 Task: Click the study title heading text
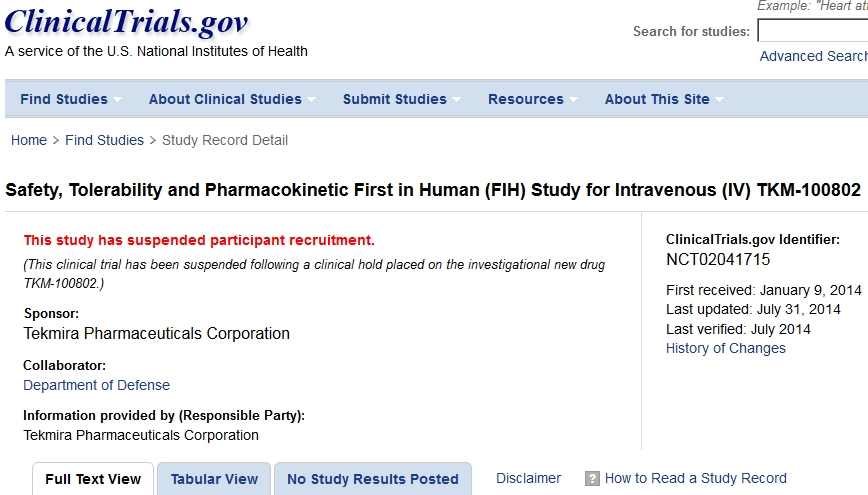click(x=433, y=189)
